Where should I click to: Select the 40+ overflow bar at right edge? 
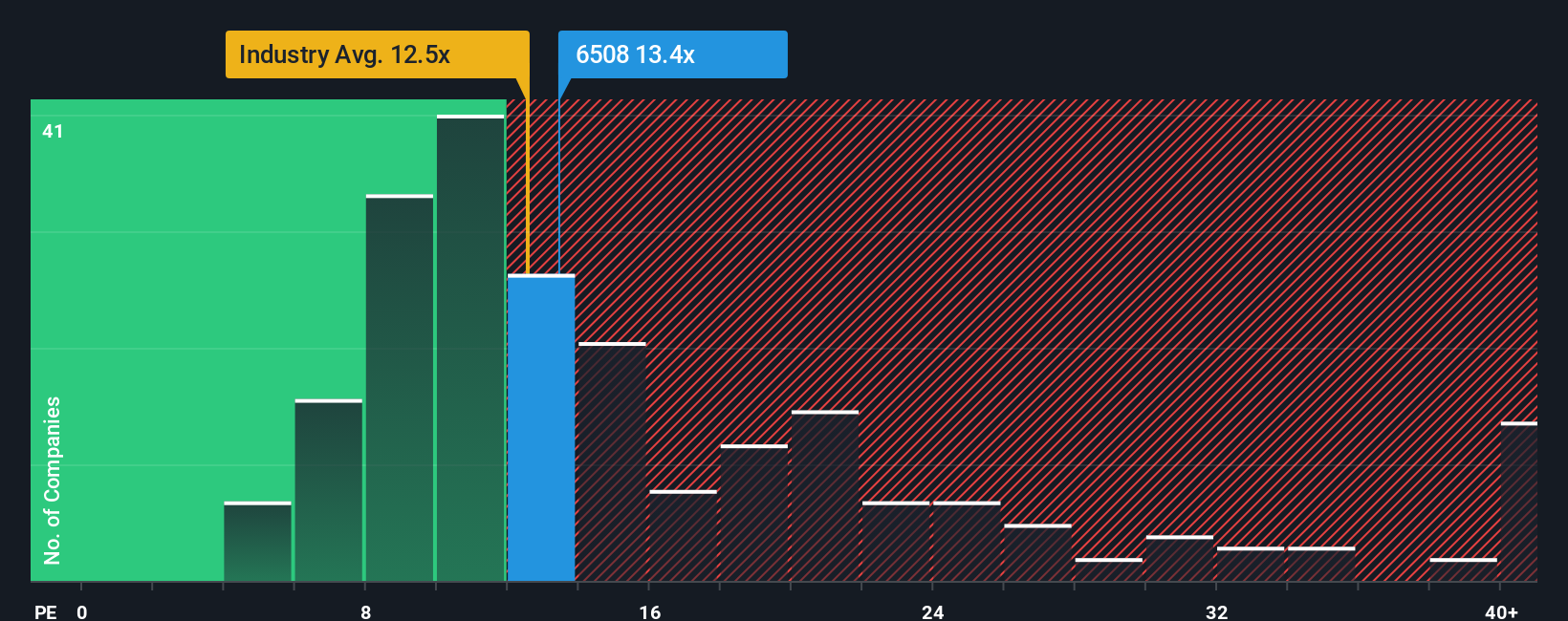[1519, 502]
